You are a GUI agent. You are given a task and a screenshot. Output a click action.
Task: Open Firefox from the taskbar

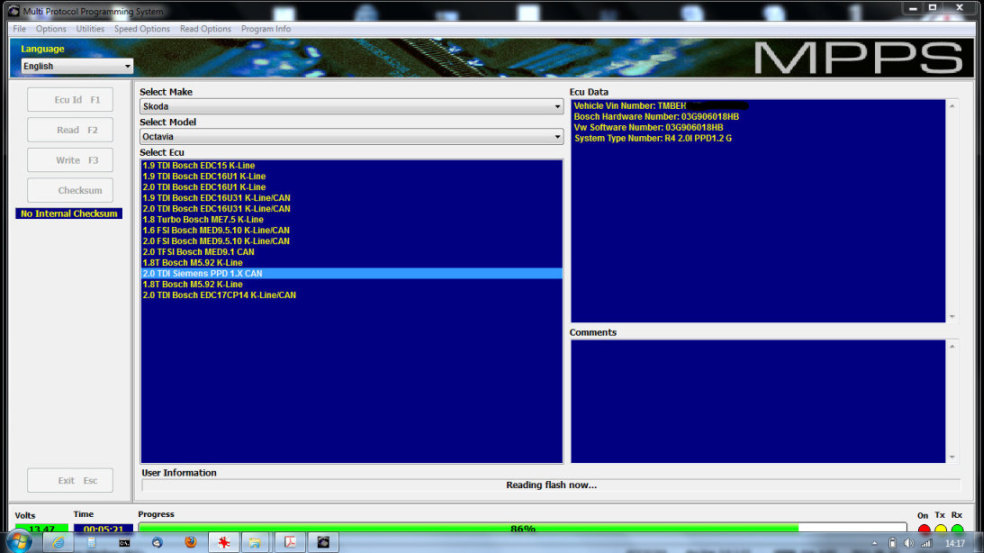pos(190,542)
